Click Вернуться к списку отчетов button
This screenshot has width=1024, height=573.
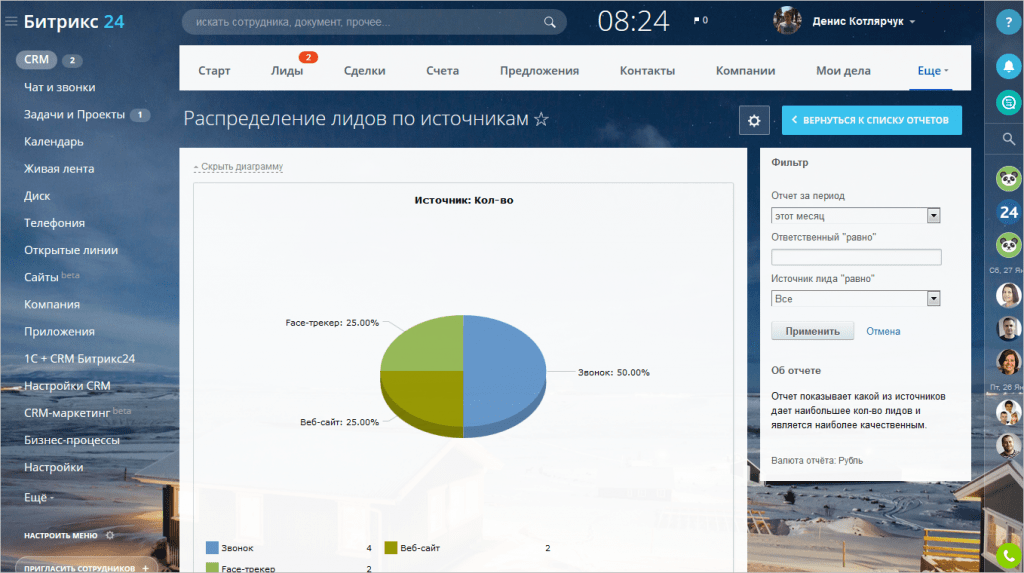point(871,120)
